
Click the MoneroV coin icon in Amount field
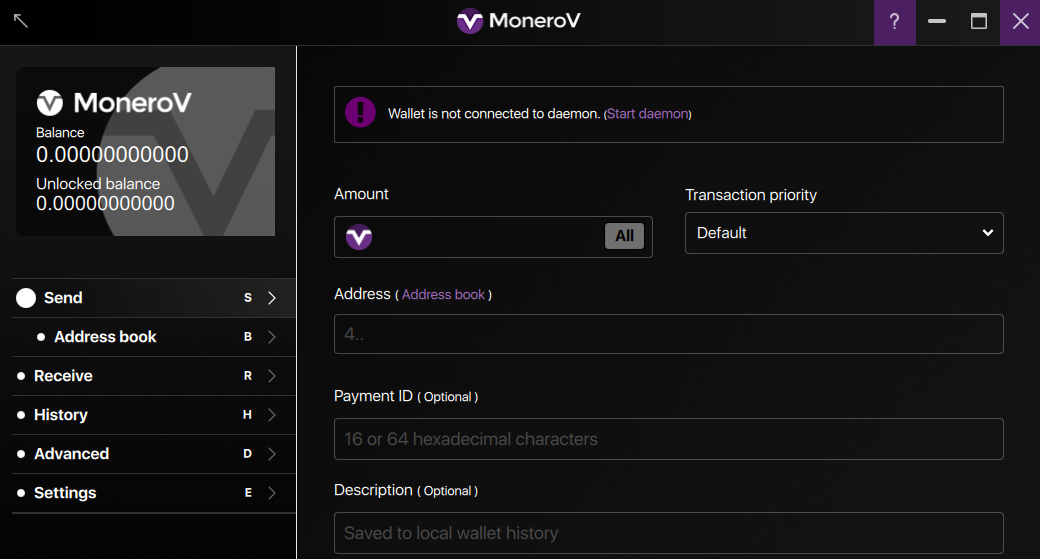[359, 237]
